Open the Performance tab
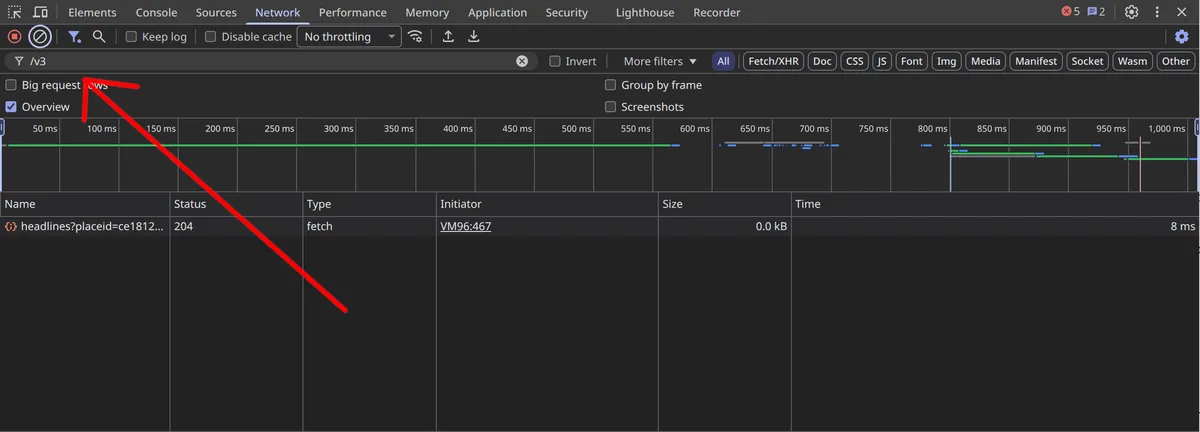The height and width of the screenshot is (432, 1200). (353, 12)
